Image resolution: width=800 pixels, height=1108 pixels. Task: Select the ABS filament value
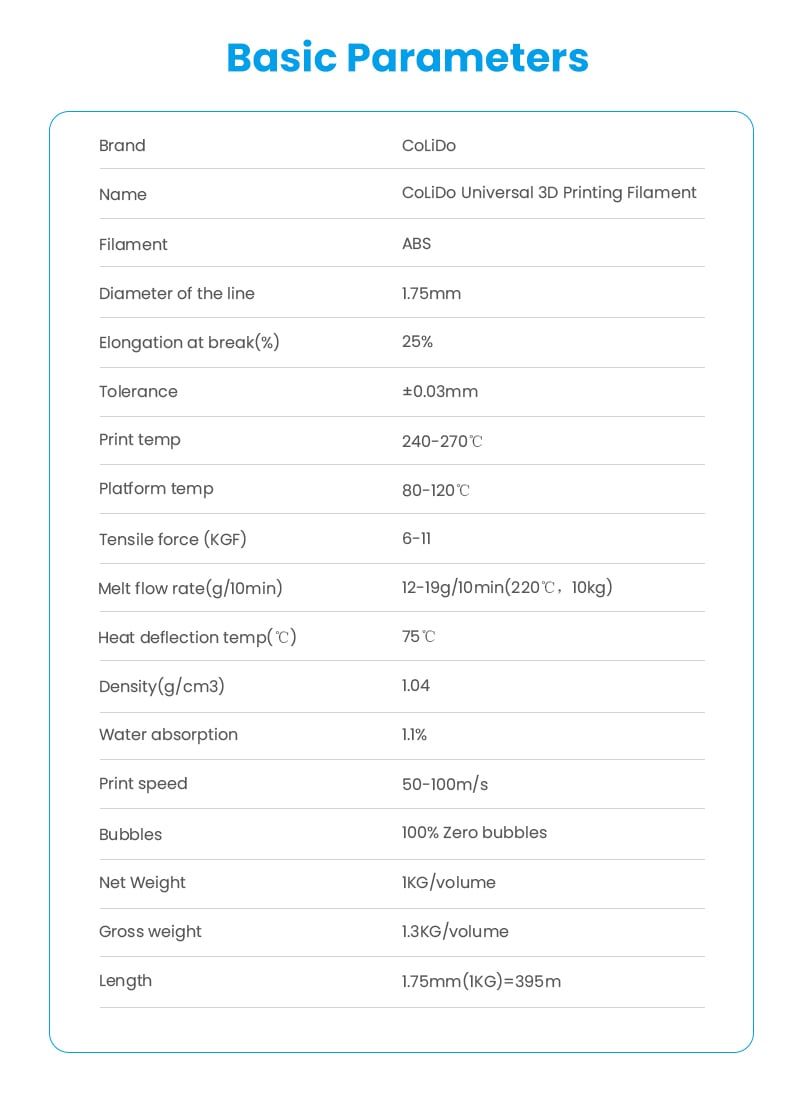(x=416, y=244)
